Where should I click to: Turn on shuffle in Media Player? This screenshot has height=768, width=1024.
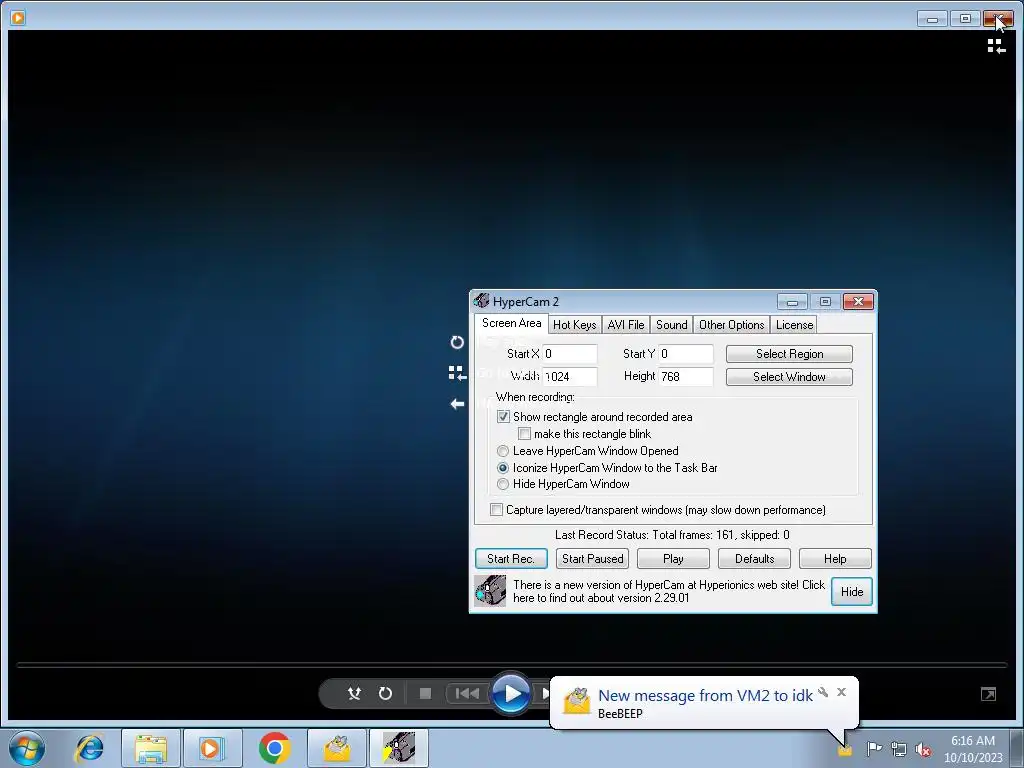click(354, 693)
